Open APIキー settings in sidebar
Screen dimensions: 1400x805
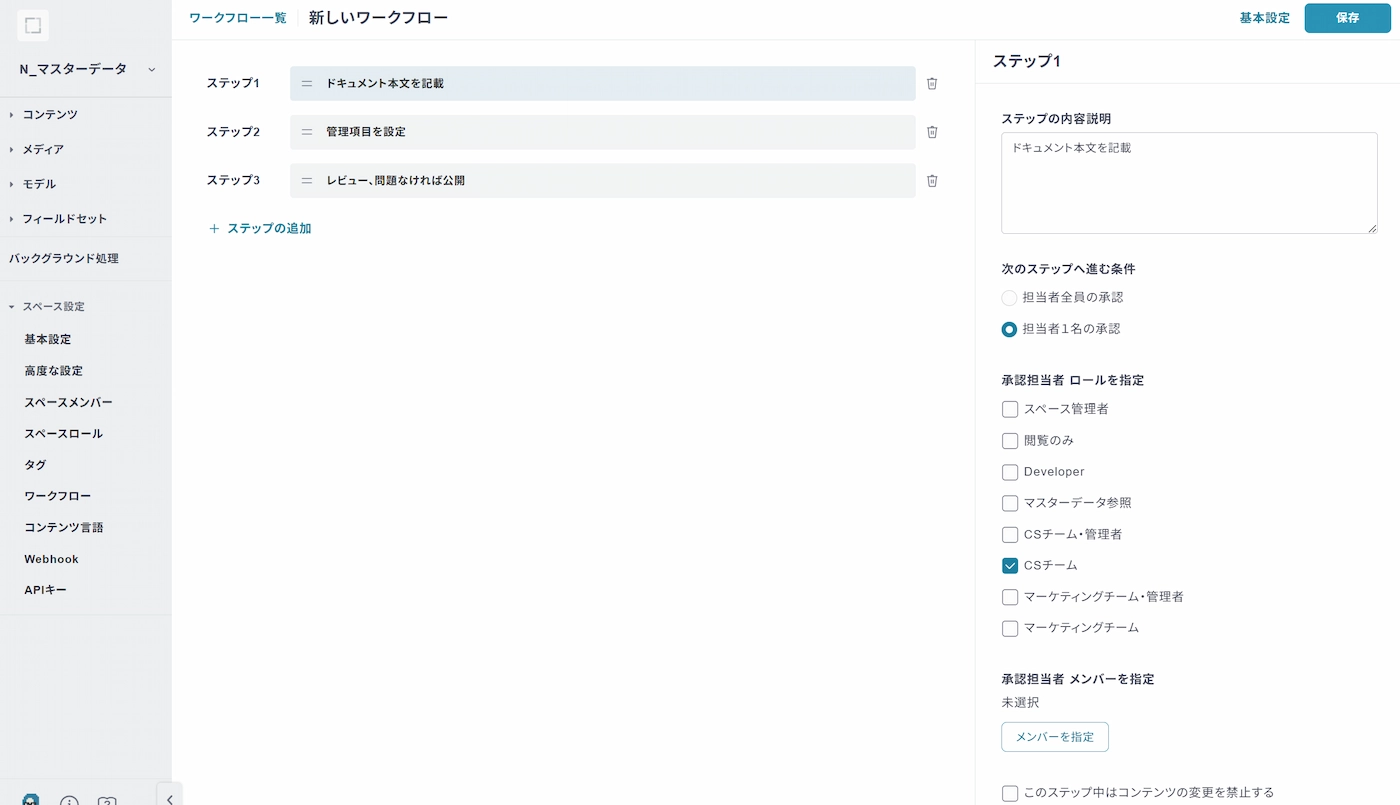pyautogui.click(x=46, y=590)
